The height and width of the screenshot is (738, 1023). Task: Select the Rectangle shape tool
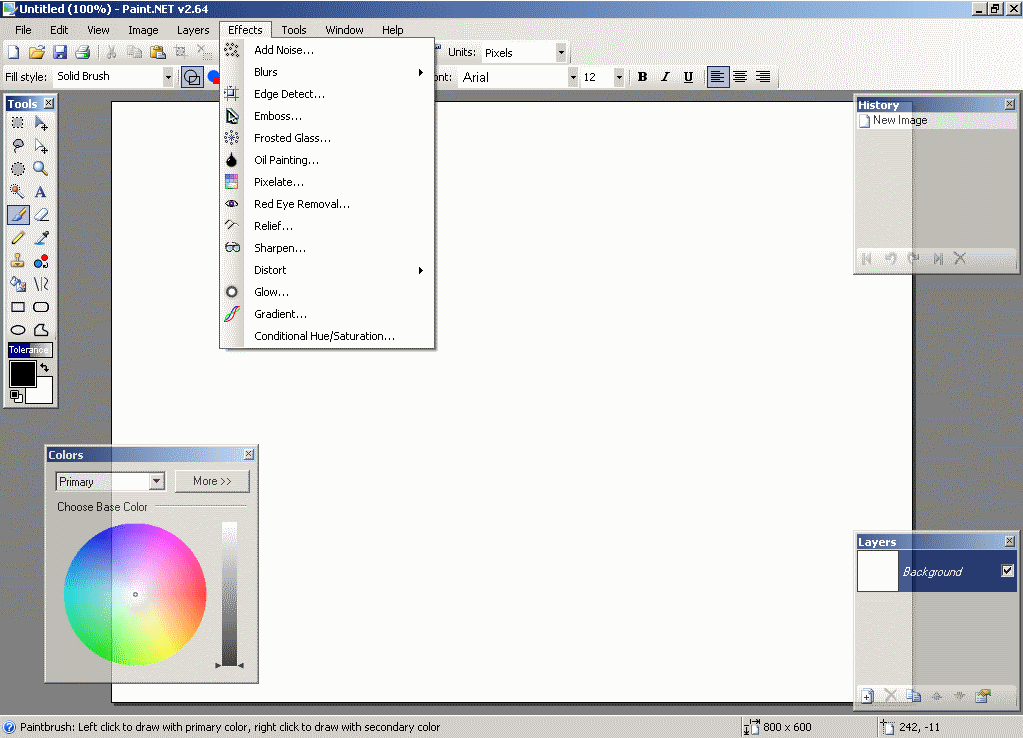(x=18, y=307)
